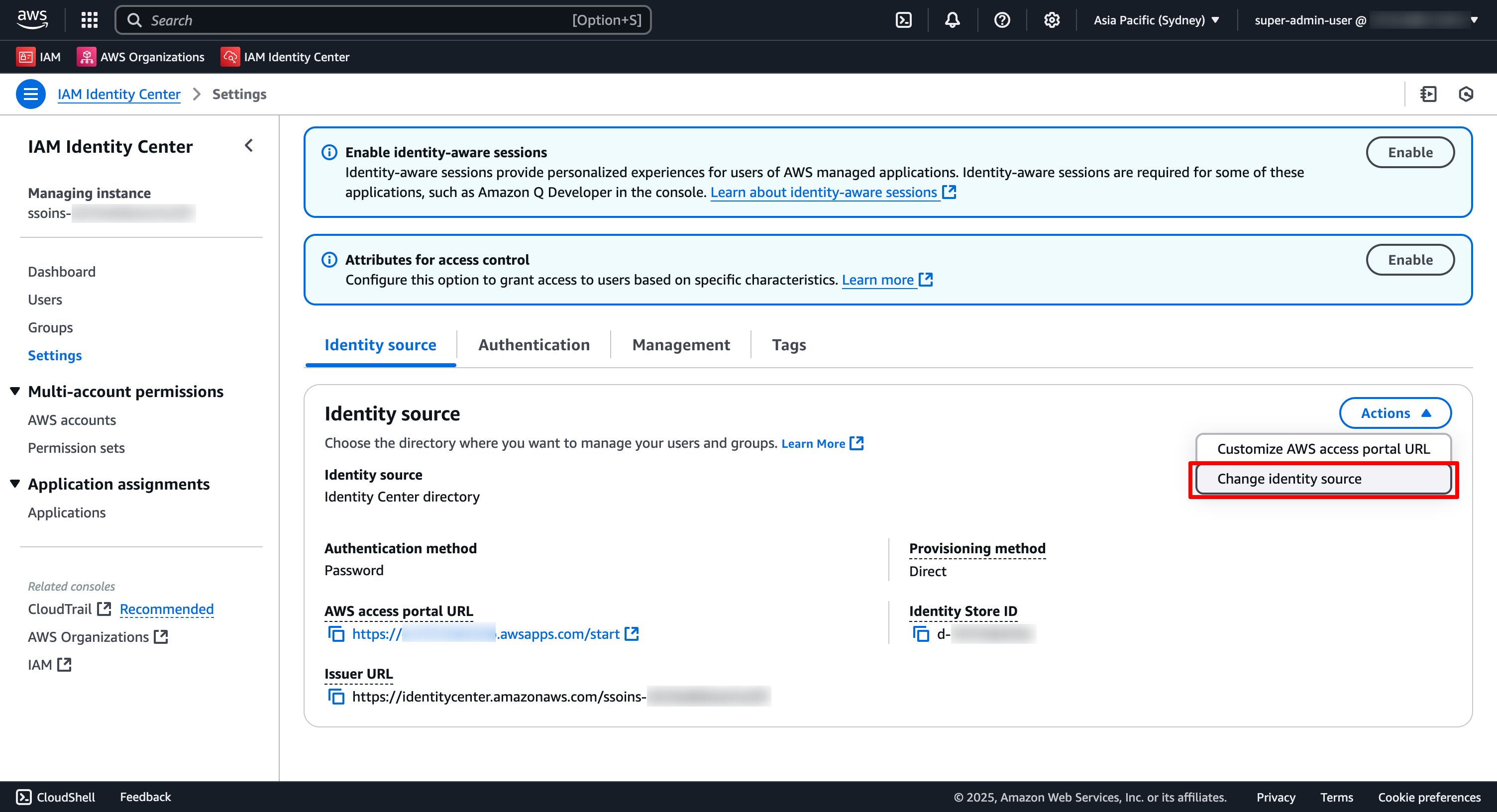Copy the Issuer URL

pyautogui.click(x=336, y=697)
